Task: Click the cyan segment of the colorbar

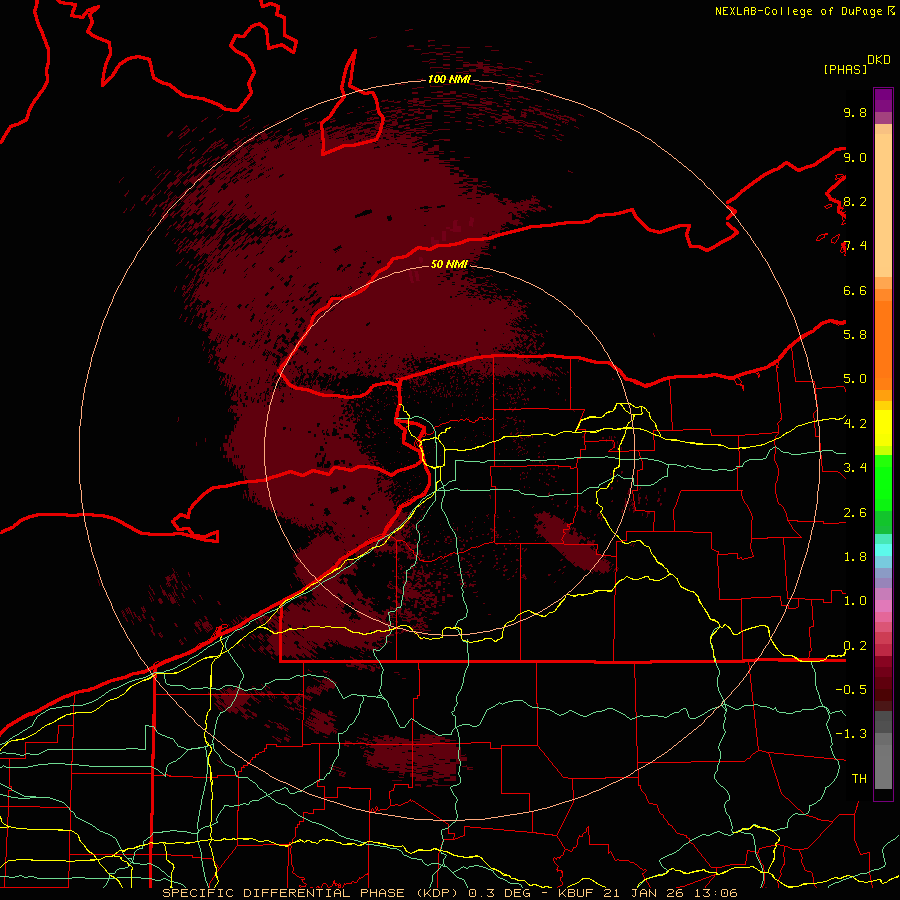Action: pos(883,550)
